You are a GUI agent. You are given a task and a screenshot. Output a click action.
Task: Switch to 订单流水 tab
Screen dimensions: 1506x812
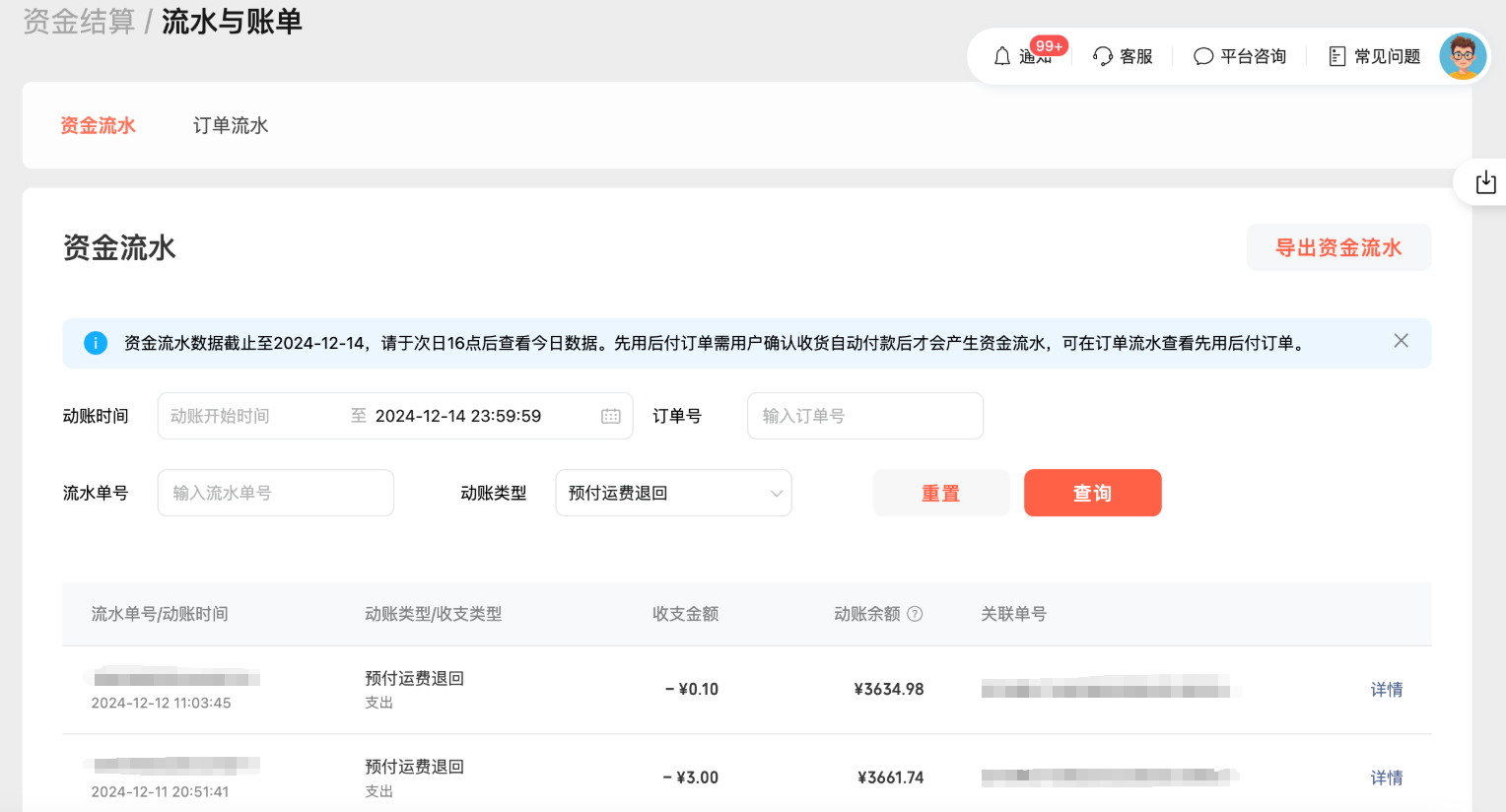pyautogui.click(x=231, y=125)
